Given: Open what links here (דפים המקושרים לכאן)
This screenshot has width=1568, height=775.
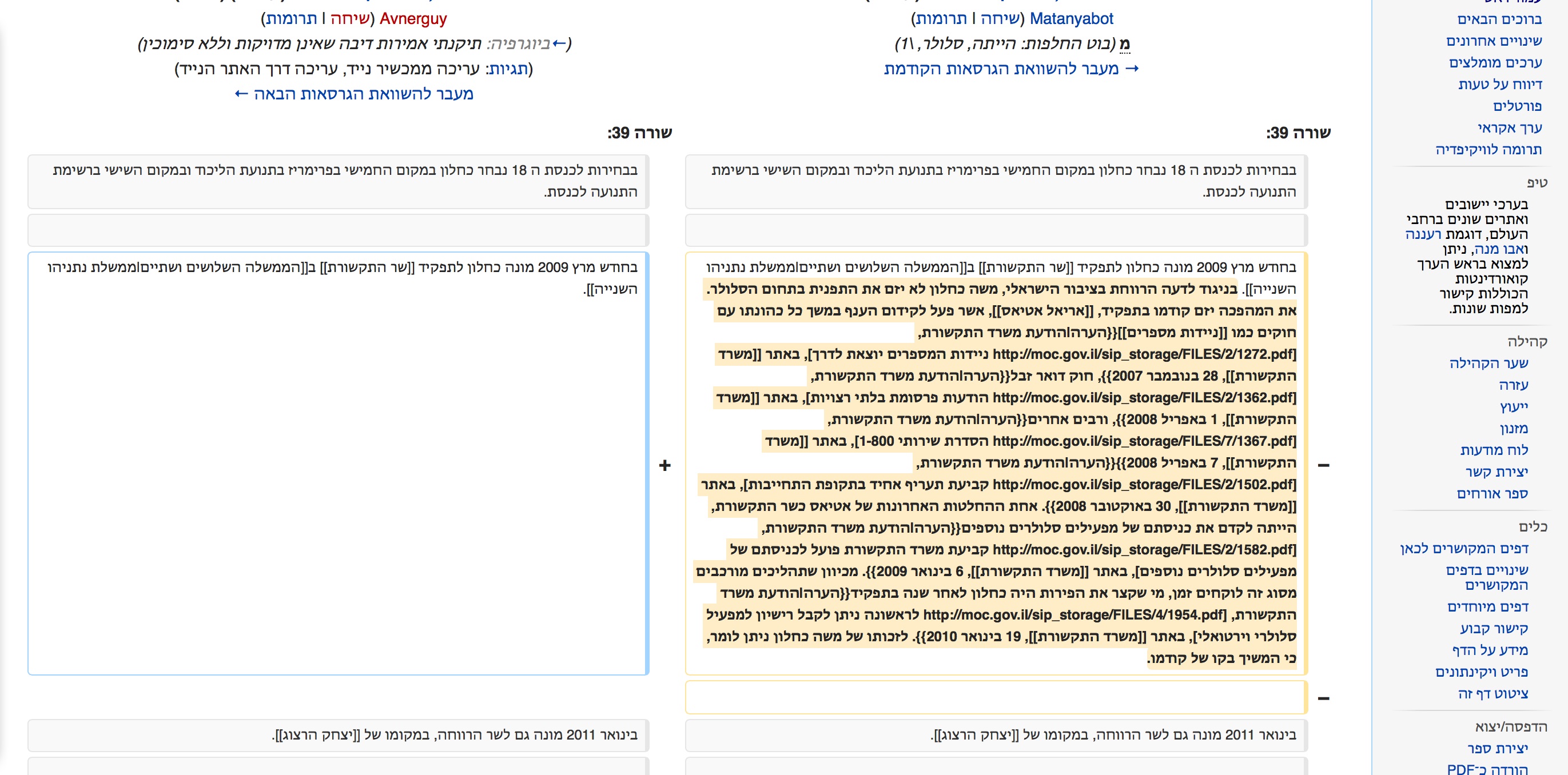Looking at the screenshot, I should point(1464,549).
